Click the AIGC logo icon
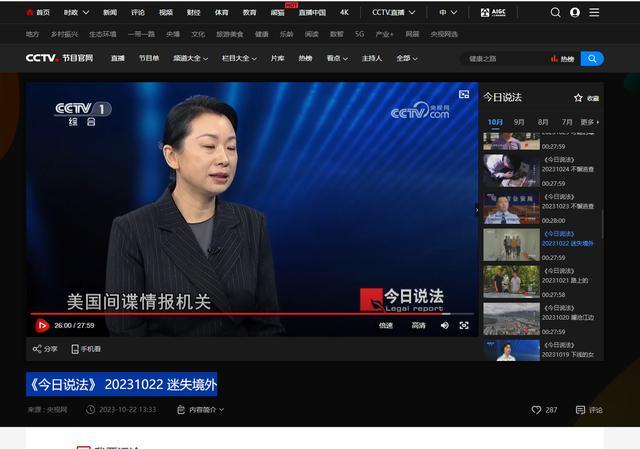Viewport: 640px width, 449px height. click(x=493, y=13)
